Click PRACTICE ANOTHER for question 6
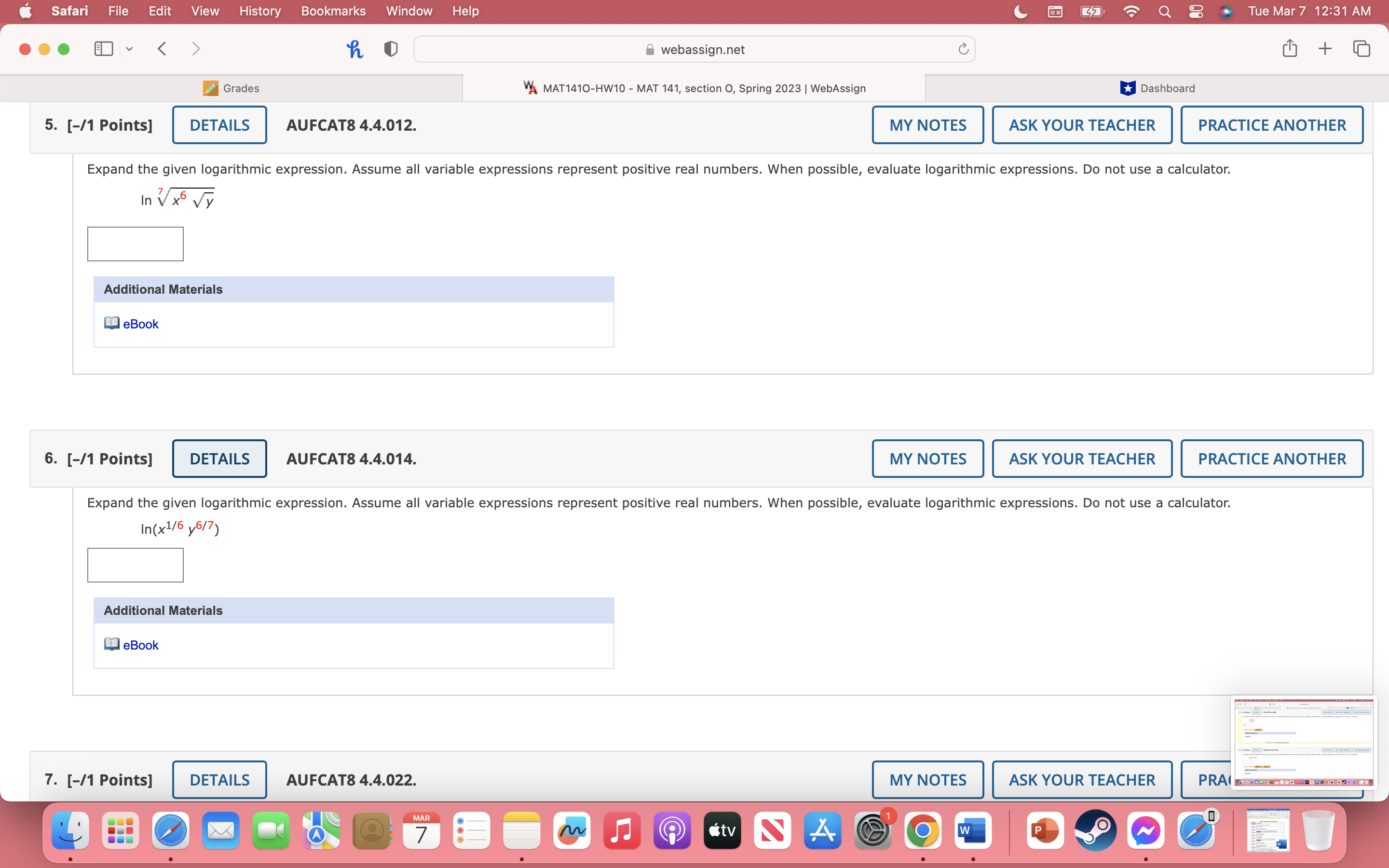 coord(1271,458)
